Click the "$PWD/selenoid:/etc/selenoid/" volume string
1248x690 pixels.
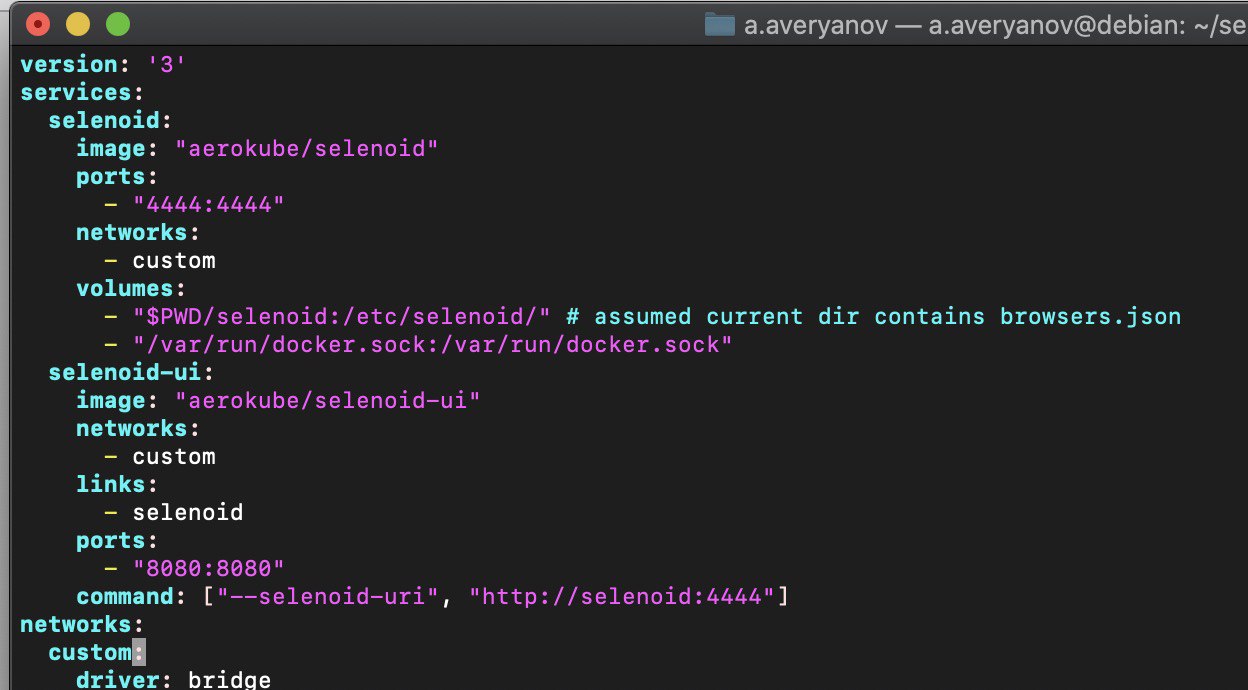342,317
